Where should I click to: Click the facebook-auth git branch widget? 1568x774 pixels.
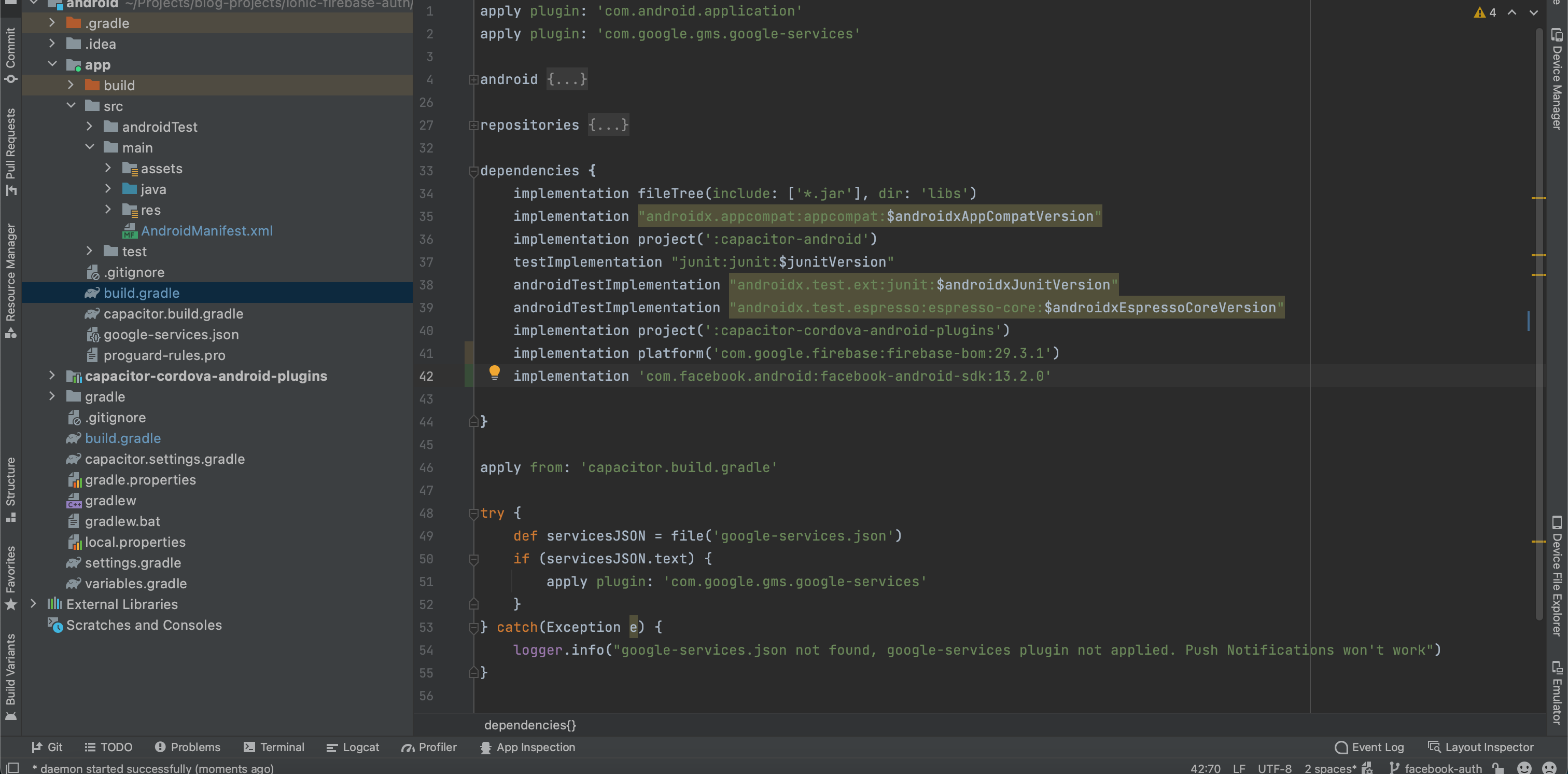(1436, 768)
